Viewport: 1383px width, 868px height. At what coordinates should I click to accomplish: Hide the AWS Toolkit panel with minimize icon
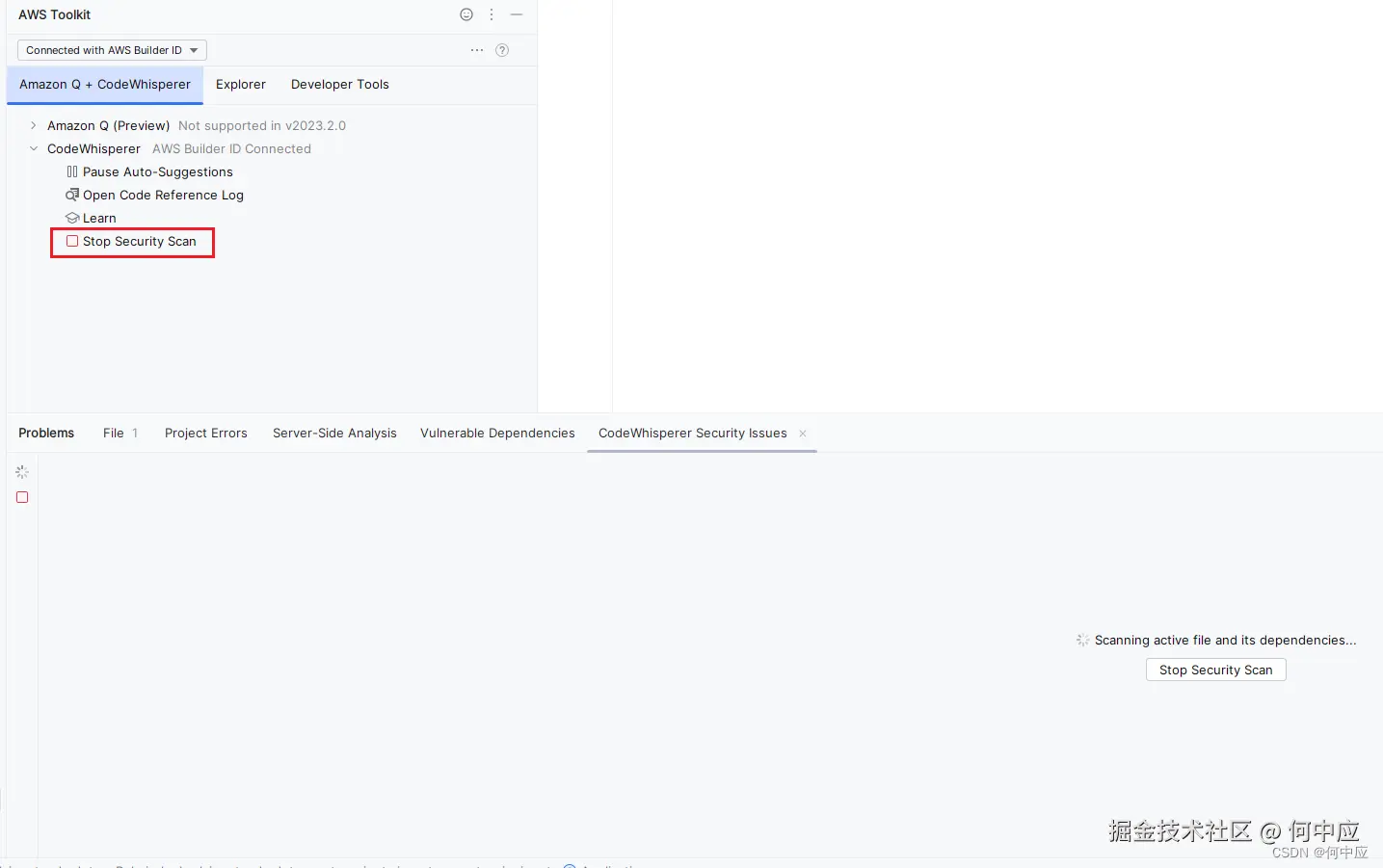click(x=517, y=14)
